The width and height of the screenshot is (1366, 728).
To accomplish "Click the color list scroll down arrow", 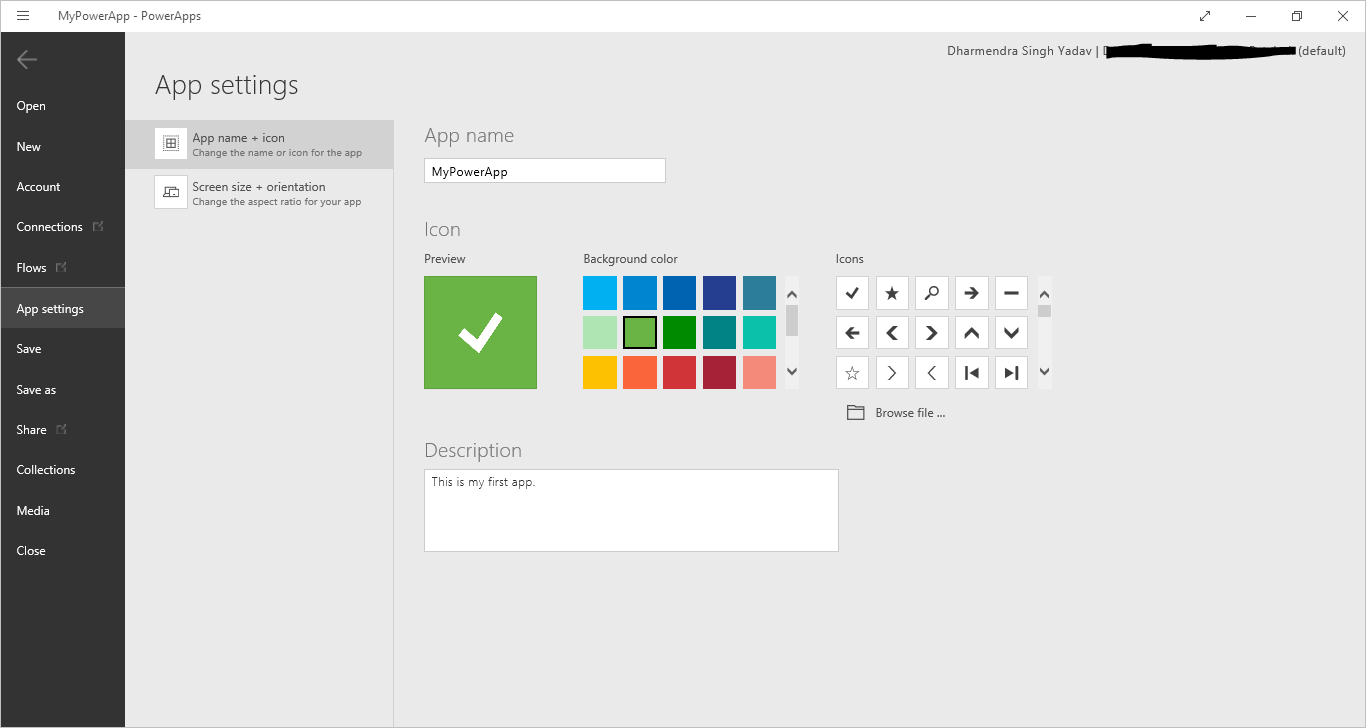I will coord(792,372).
